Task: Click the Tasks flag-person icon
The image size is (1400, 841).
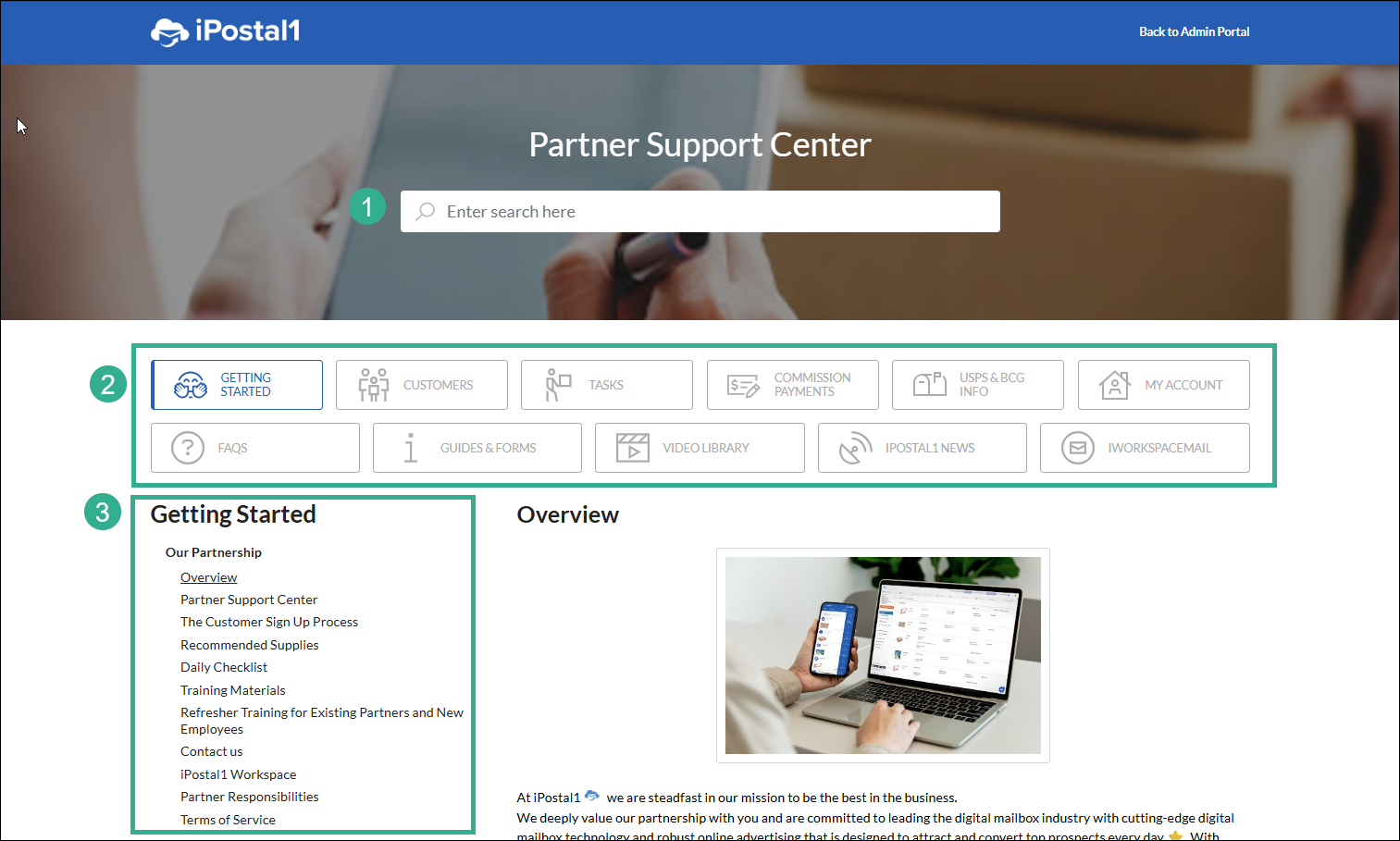Action: (x=558, y=385)
